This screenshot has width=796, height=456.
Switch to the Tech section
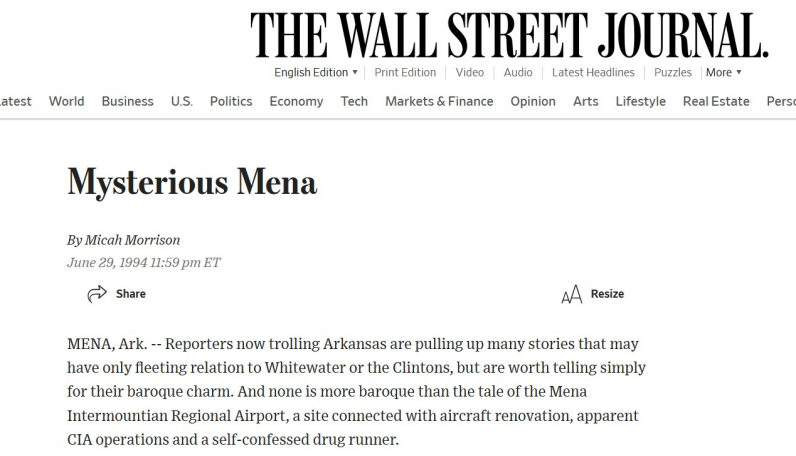[x=354, y=101]
